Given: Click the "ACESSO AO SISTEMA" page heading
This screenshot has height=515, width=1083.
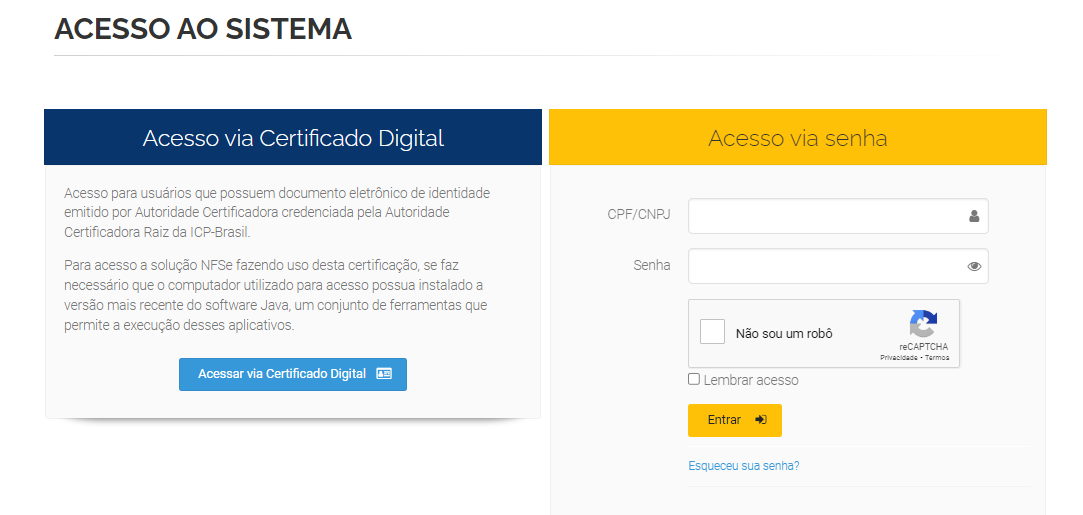Looking at the screenshot, I should coord(203,29).
